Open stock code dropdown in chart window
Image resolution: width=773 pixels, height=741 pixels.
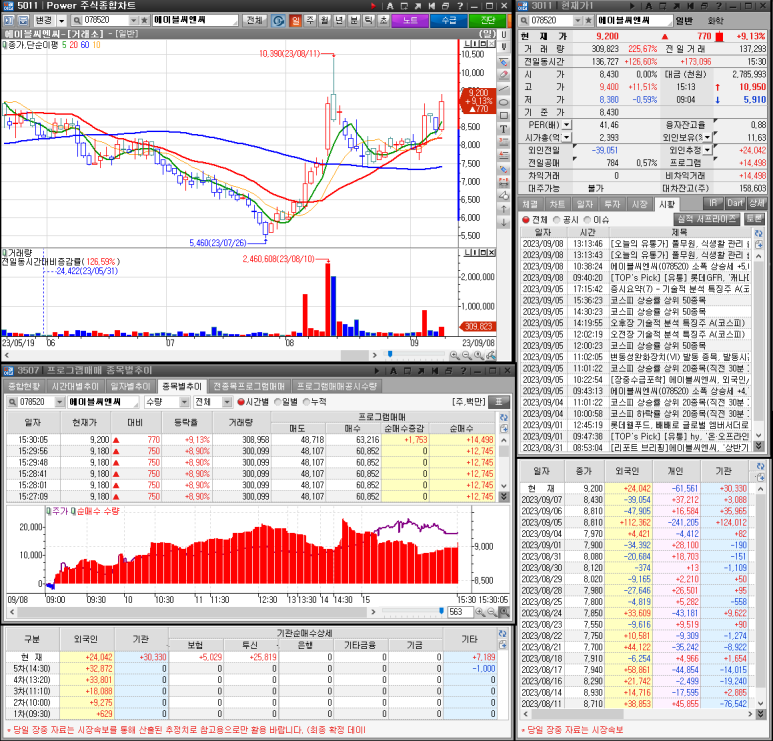click(x=134, y=20)
